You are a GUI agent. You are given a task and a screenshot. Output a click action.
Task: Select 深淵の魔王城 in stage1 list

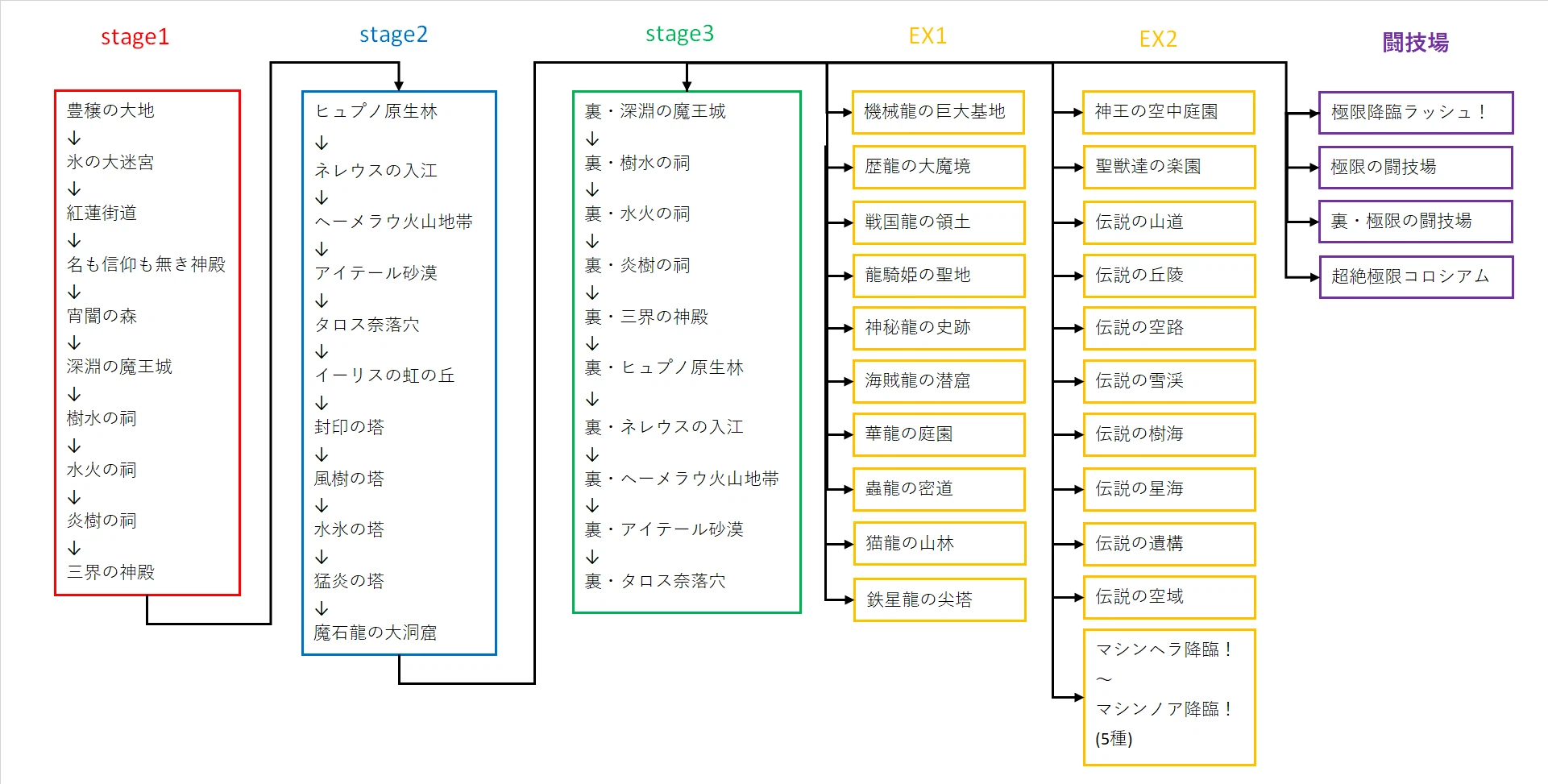click(x=119, y=367)
